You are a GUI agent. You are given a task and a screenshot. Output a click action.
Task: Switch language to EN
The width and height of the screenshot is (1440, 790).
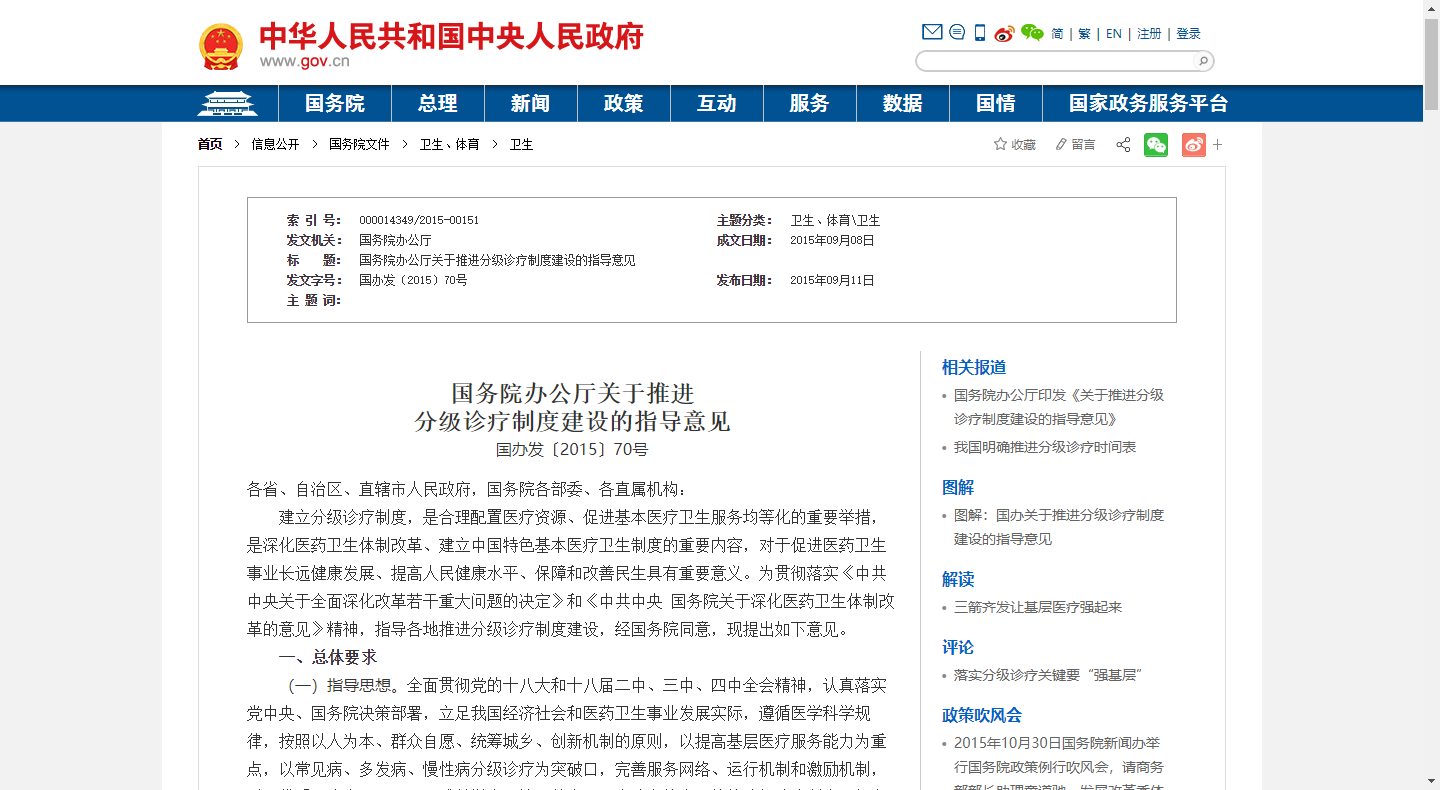pos(1114,34)
